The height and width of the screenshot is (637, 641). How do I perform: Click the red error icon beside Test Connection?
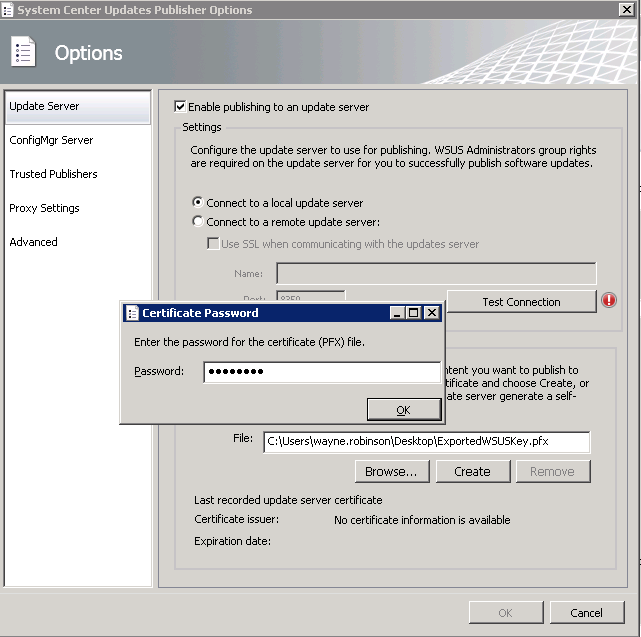click(609, 300)
